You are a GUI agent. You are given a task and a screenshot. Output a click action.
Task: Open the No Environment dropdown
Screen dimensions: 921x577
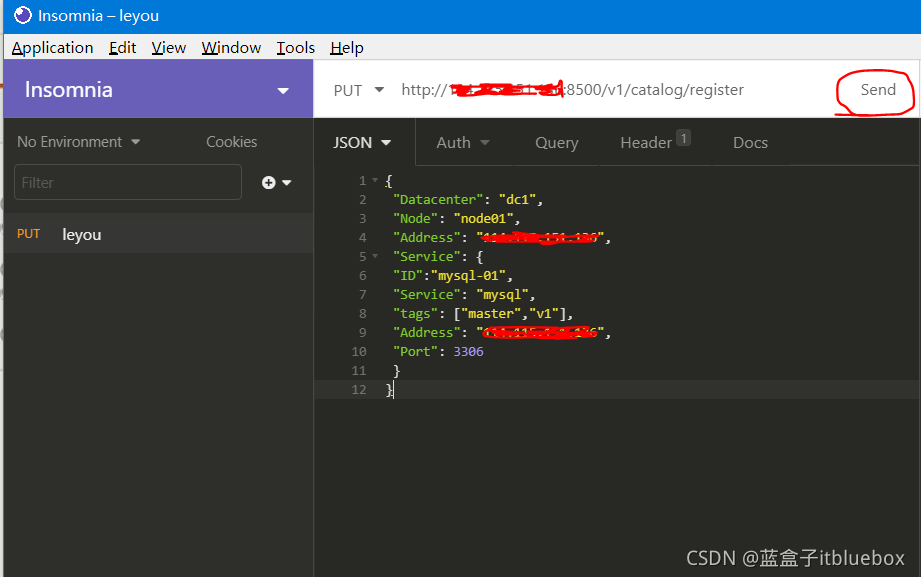point(79,142)
